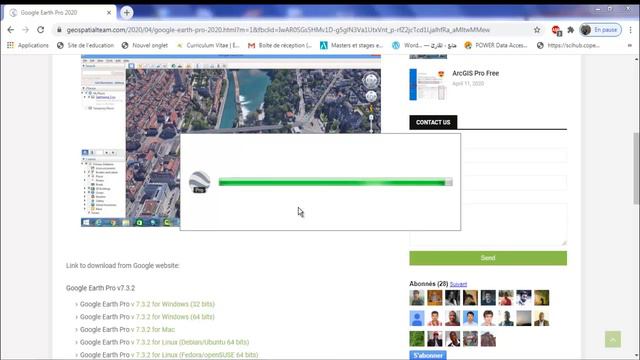Click the "Google Earth Pro v7.3.2" heading text
Viewport: 640px width, 360px height.
point(100,288)
